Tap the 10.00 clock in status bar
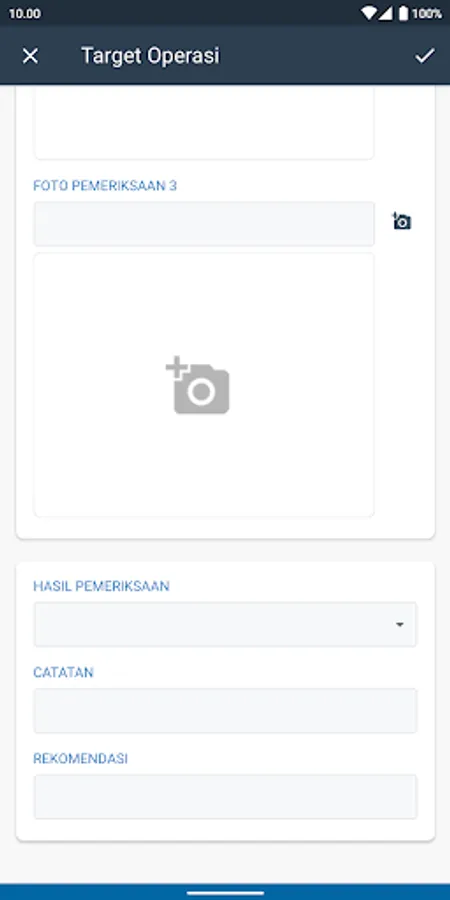Image resolution: width=450 pixels, height=900 pixels. (x=25, y=13)
